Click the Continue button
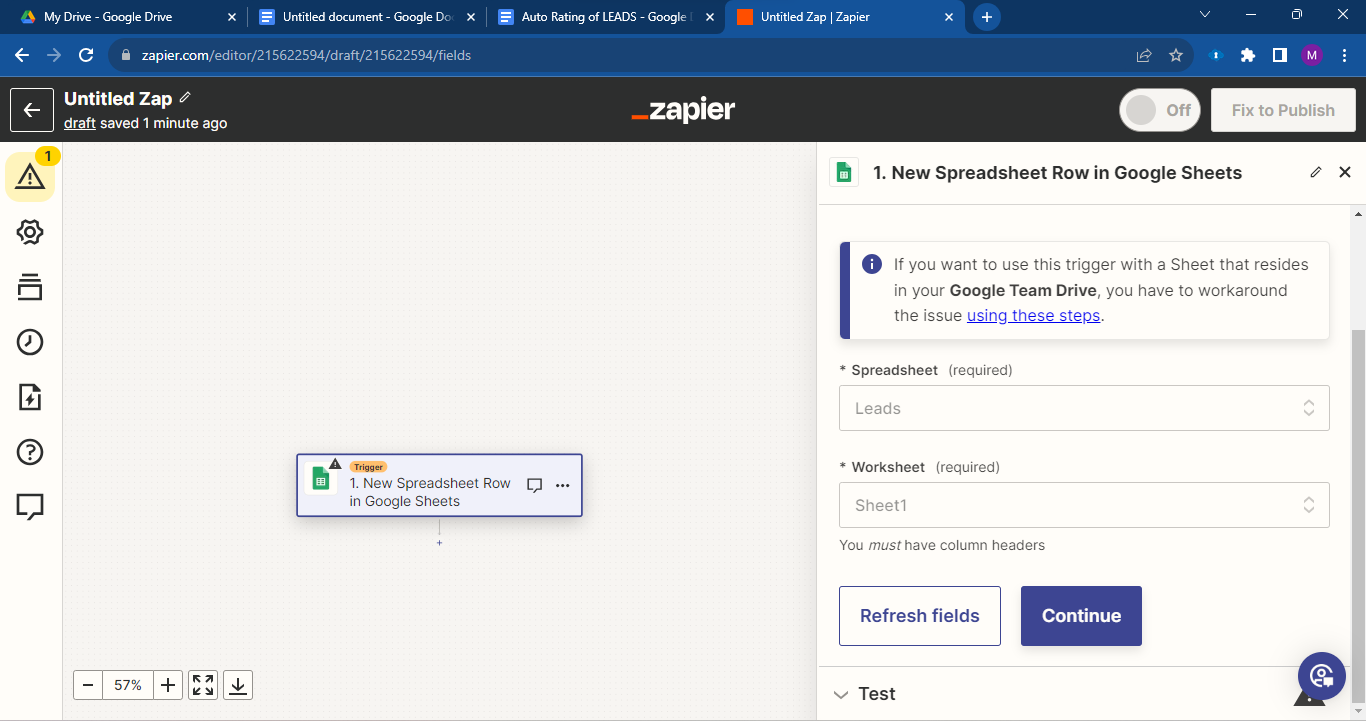The height and width of the screenshot is (721, 1366). click(1081, 616)
